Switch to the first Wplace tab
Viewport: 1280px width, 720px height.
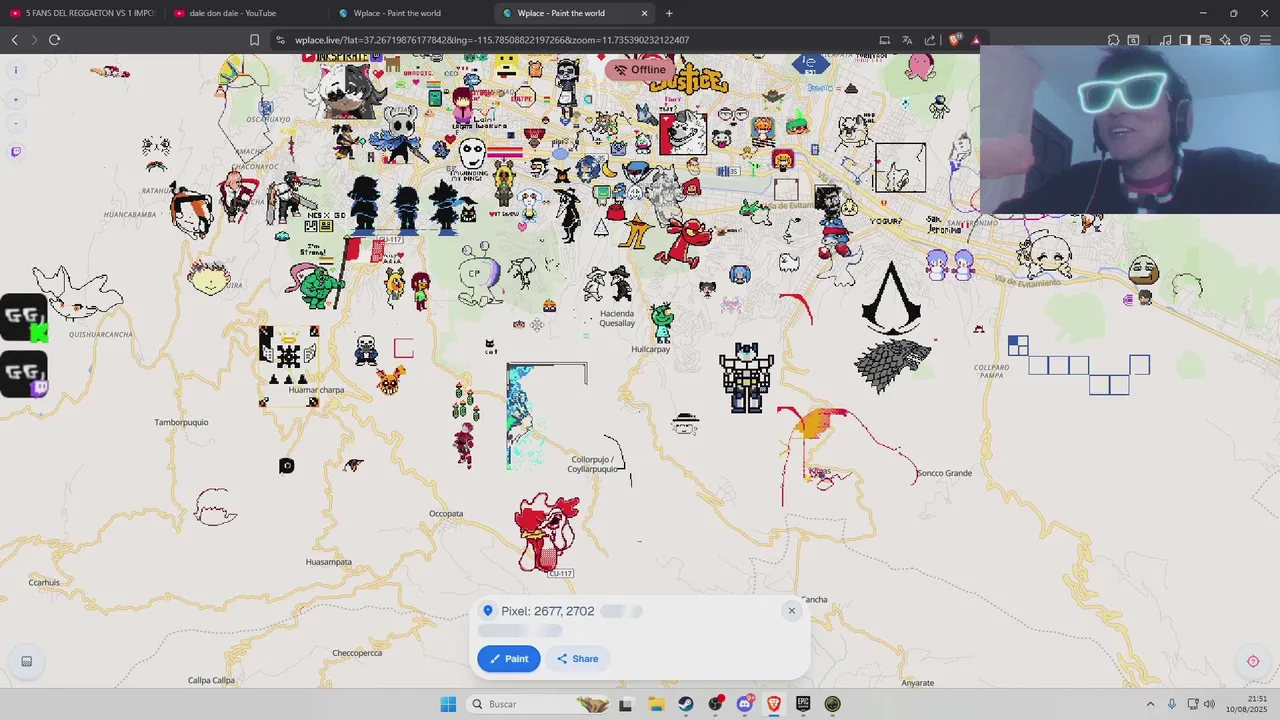click(x=409, y=13)
